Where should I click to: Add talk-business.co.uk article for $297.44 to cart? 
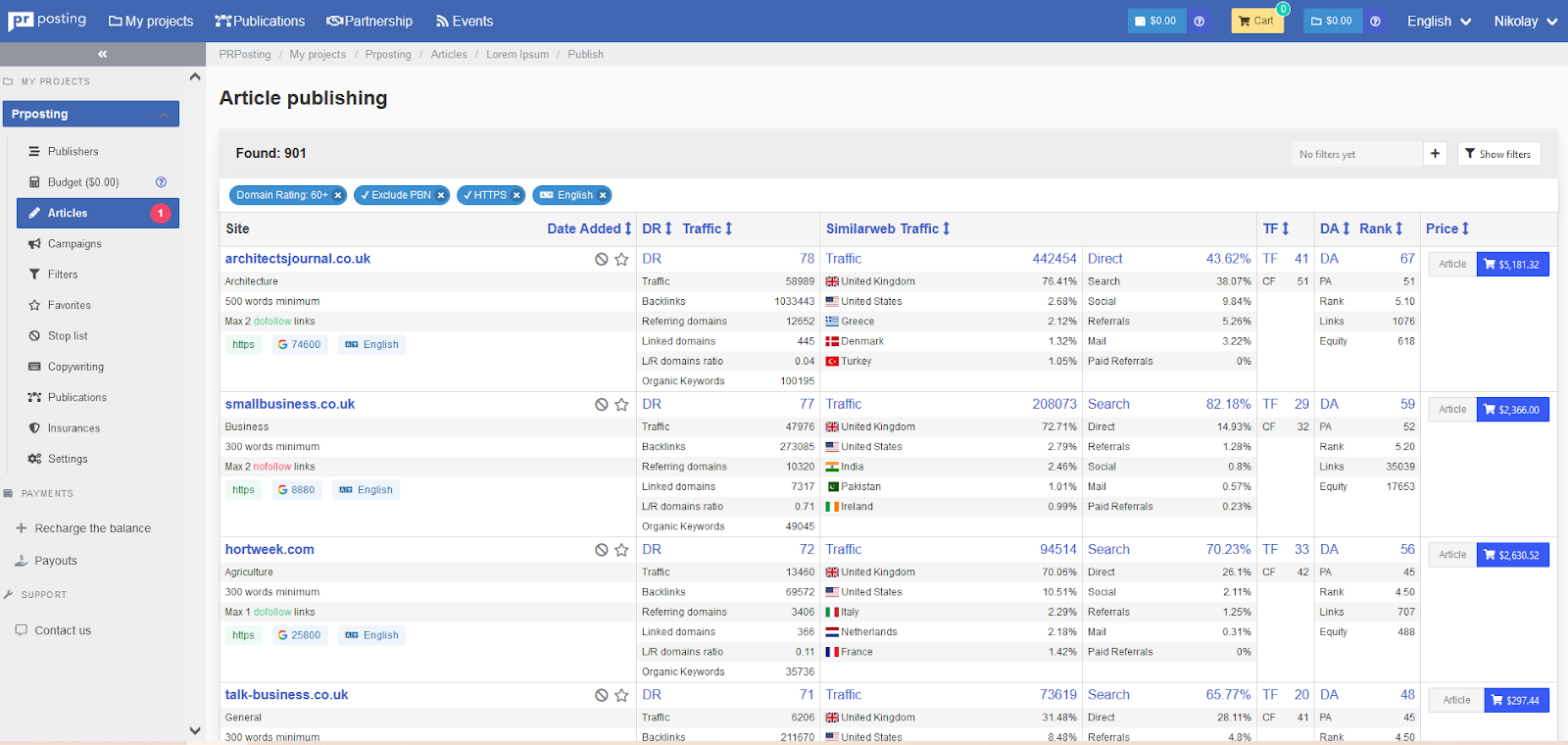[x=1516, y=700]
